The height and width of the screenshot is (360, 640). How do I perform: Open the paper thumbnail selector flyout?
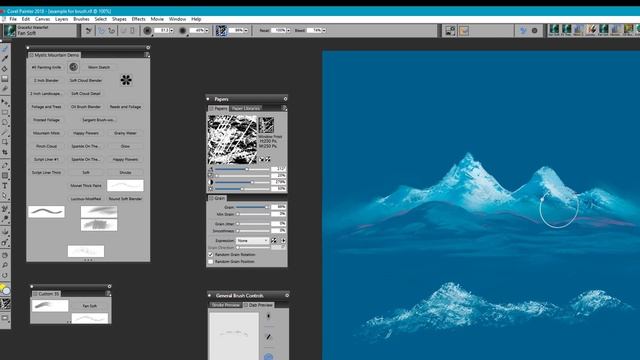point(266,125)
